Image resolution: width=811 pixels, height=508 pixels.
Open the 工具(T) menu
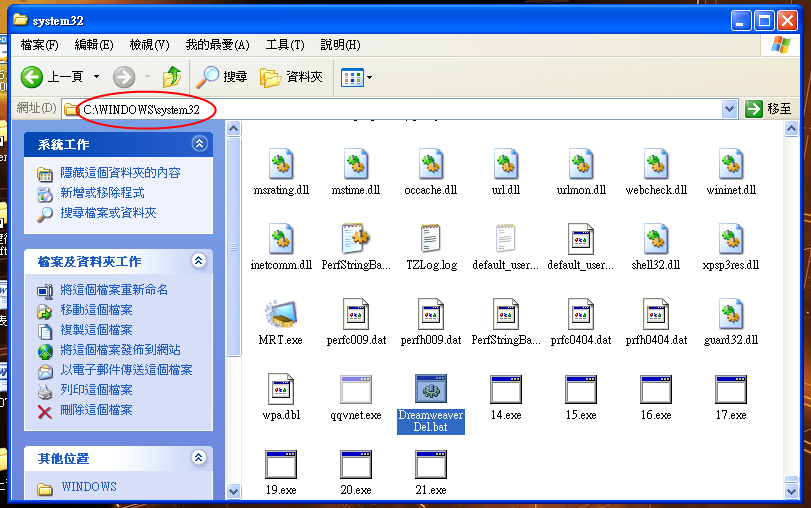click(x=285, y=45)
